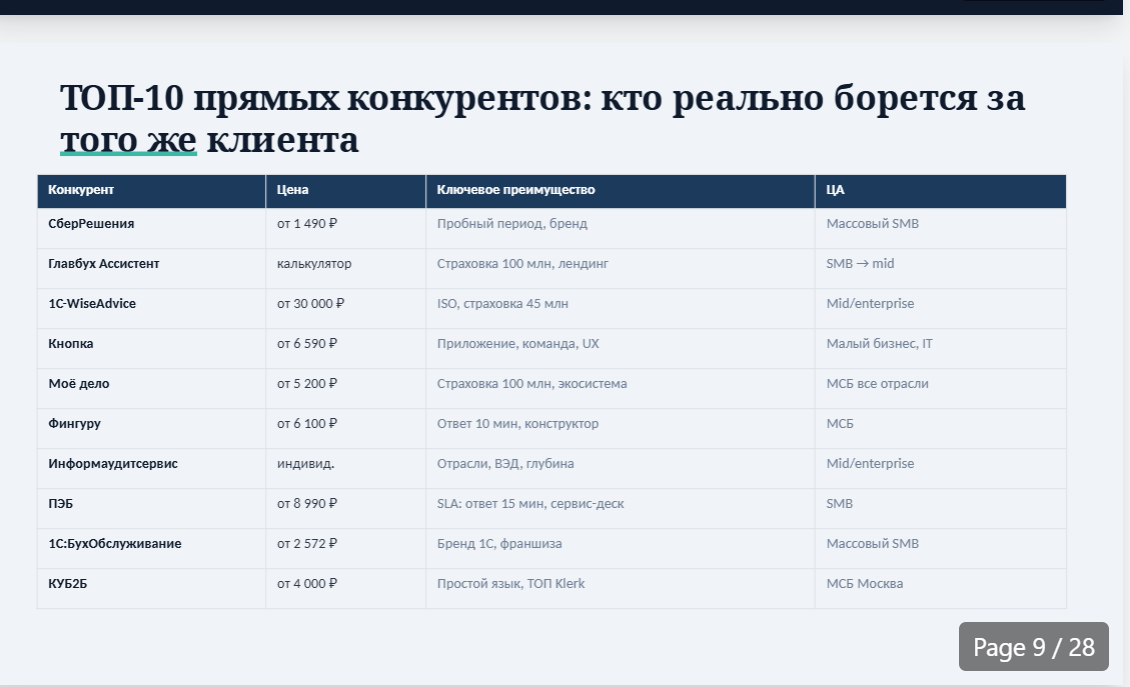Select the Кнопка competitor cell
The height and width of the screenshot is (687, 1130).
point(151,349)
